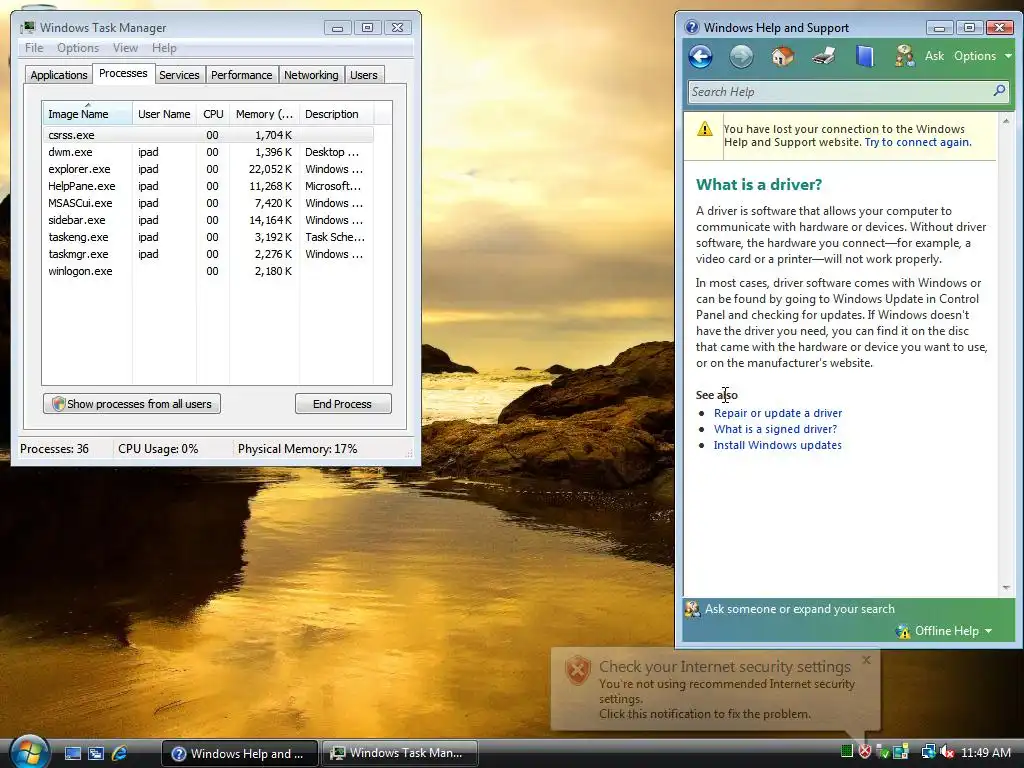Switch to the Performance tab
1024x768 pixels.
[241, 75]
